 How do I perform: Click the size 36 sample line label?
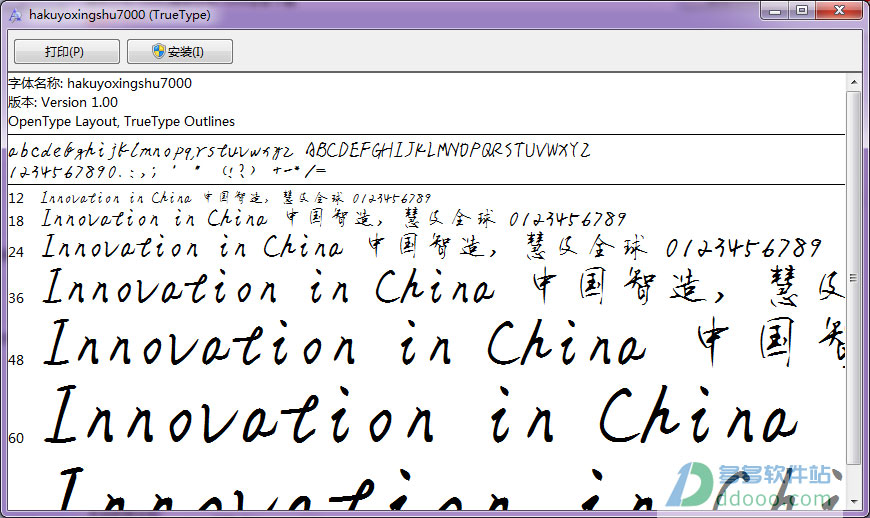point(16,298)
